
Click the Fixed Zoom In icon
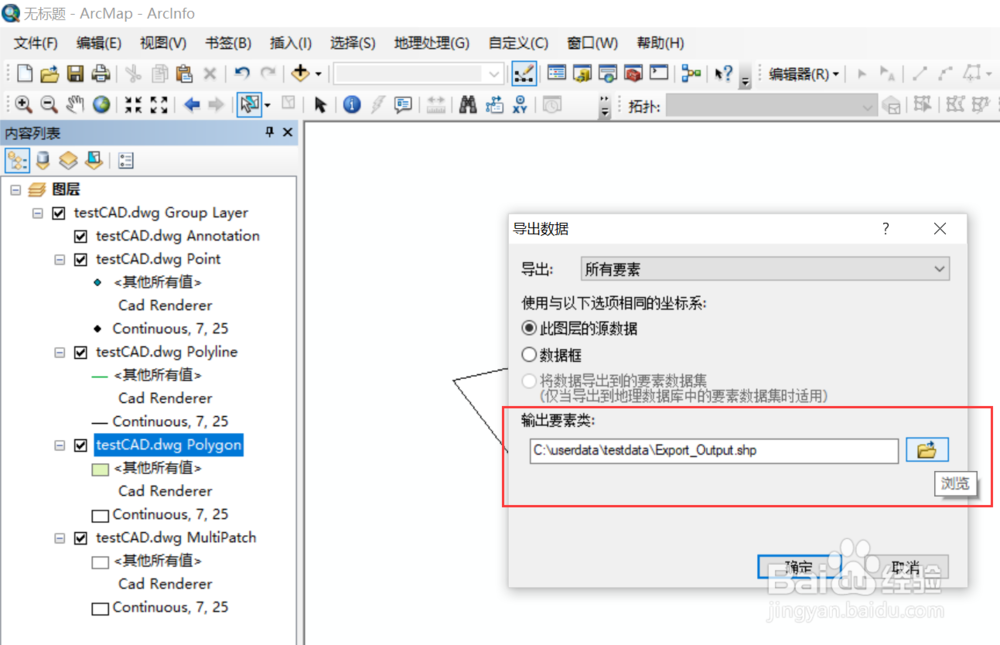[x=133, y=105]
